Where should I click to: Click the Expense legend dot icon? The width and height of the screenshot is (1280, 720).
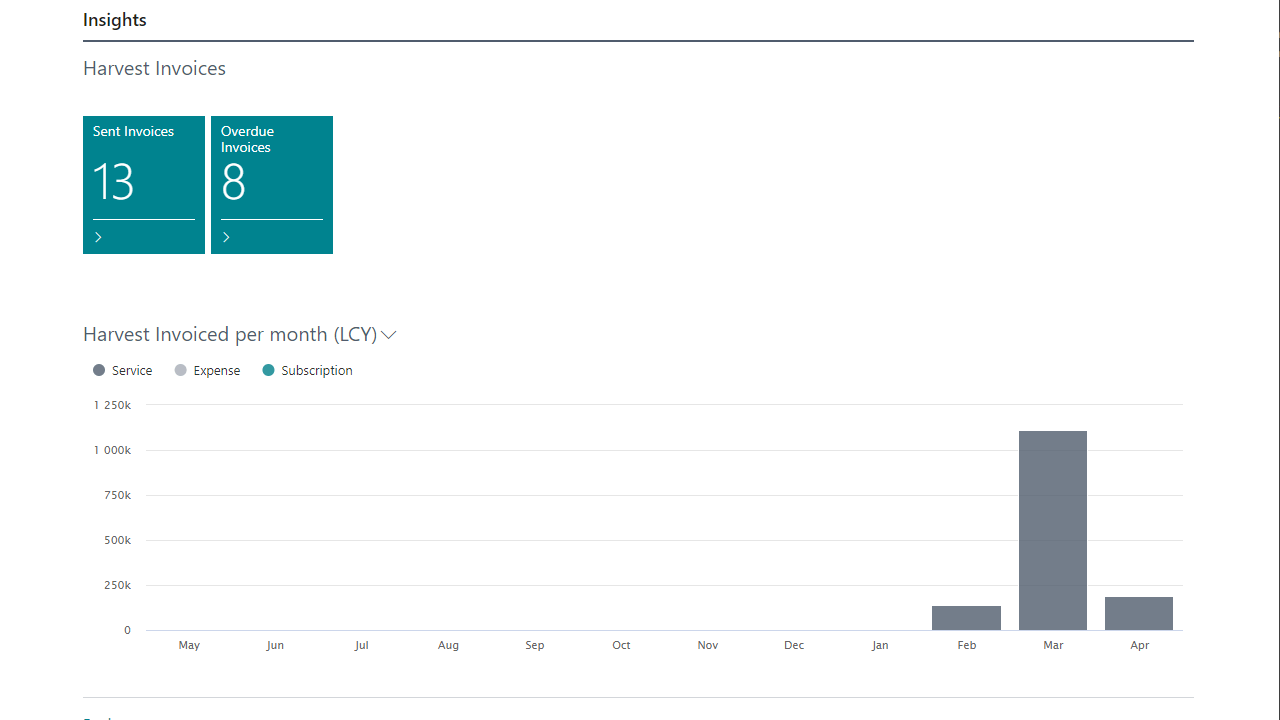point(181,370)
